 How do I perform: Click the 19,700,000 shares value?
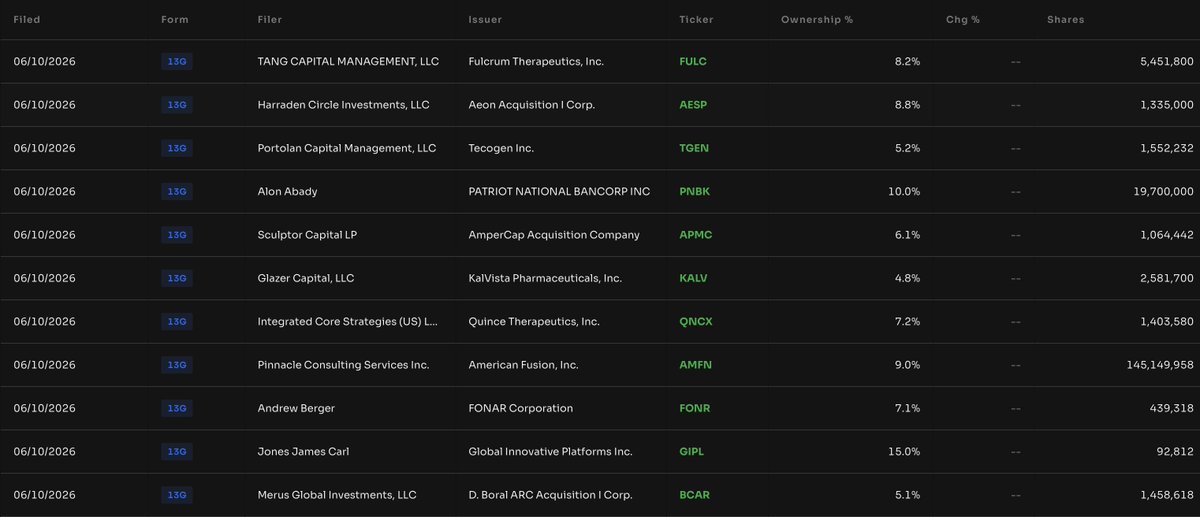point(1163,192)
